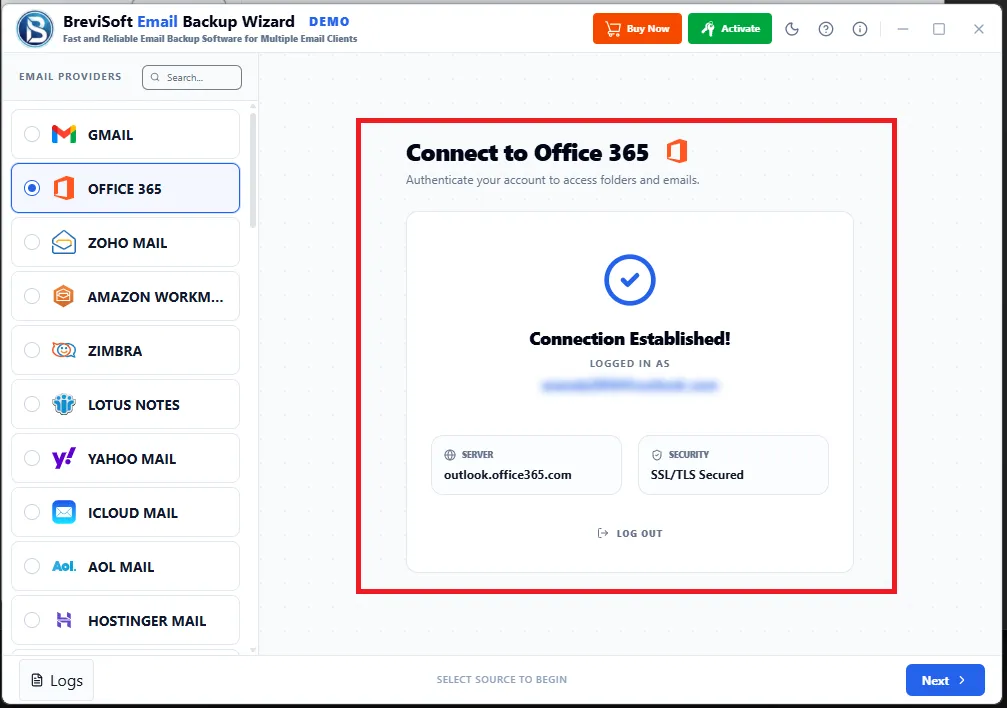Click the Hostinger Mail icon

[64, 620]
